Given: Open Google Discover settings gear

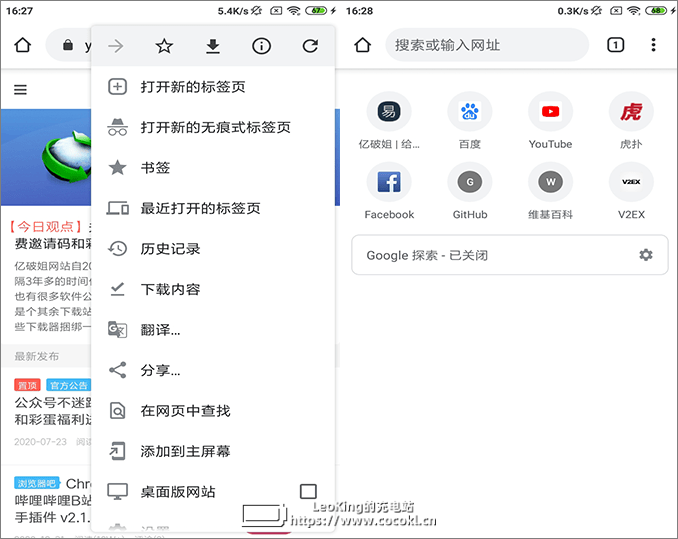Looking at the screenshot, I should coord(646,255).
